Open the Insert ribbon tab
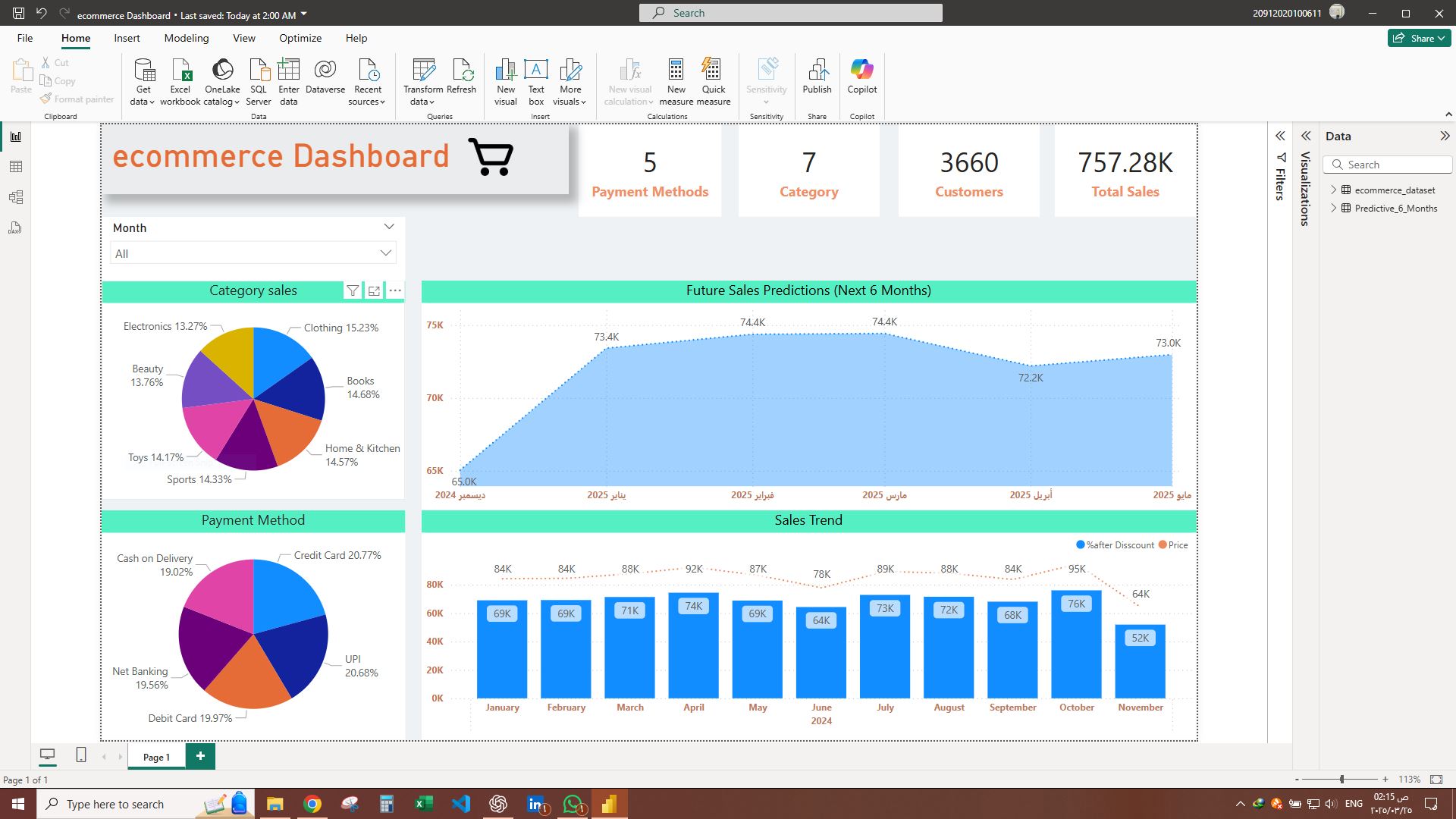Image resolution: width=1456 pixels, height=819 pixels. point(127,38)
